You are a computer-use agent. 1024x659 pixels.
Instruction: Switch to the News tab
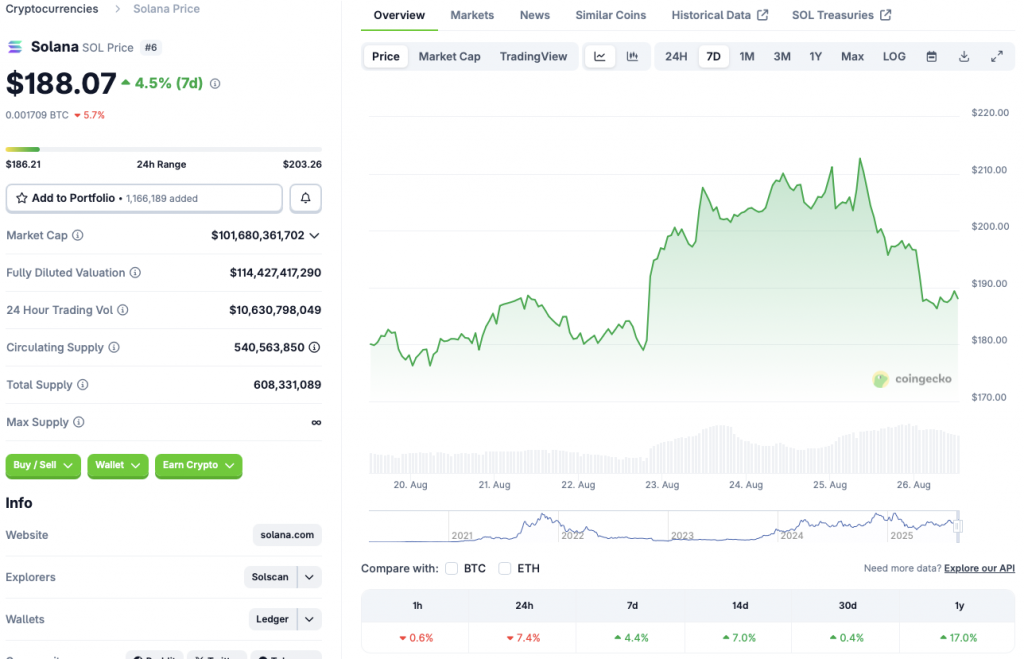pos(535,15)
